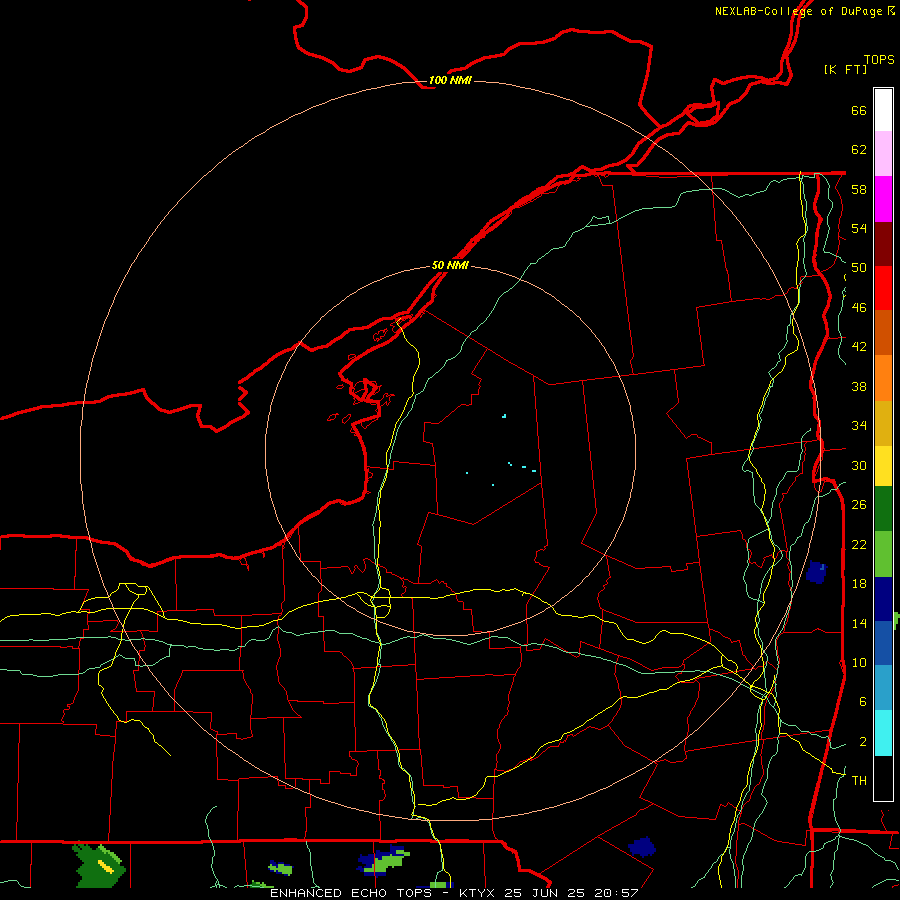Click the '18' legend value

coord(858,584)
